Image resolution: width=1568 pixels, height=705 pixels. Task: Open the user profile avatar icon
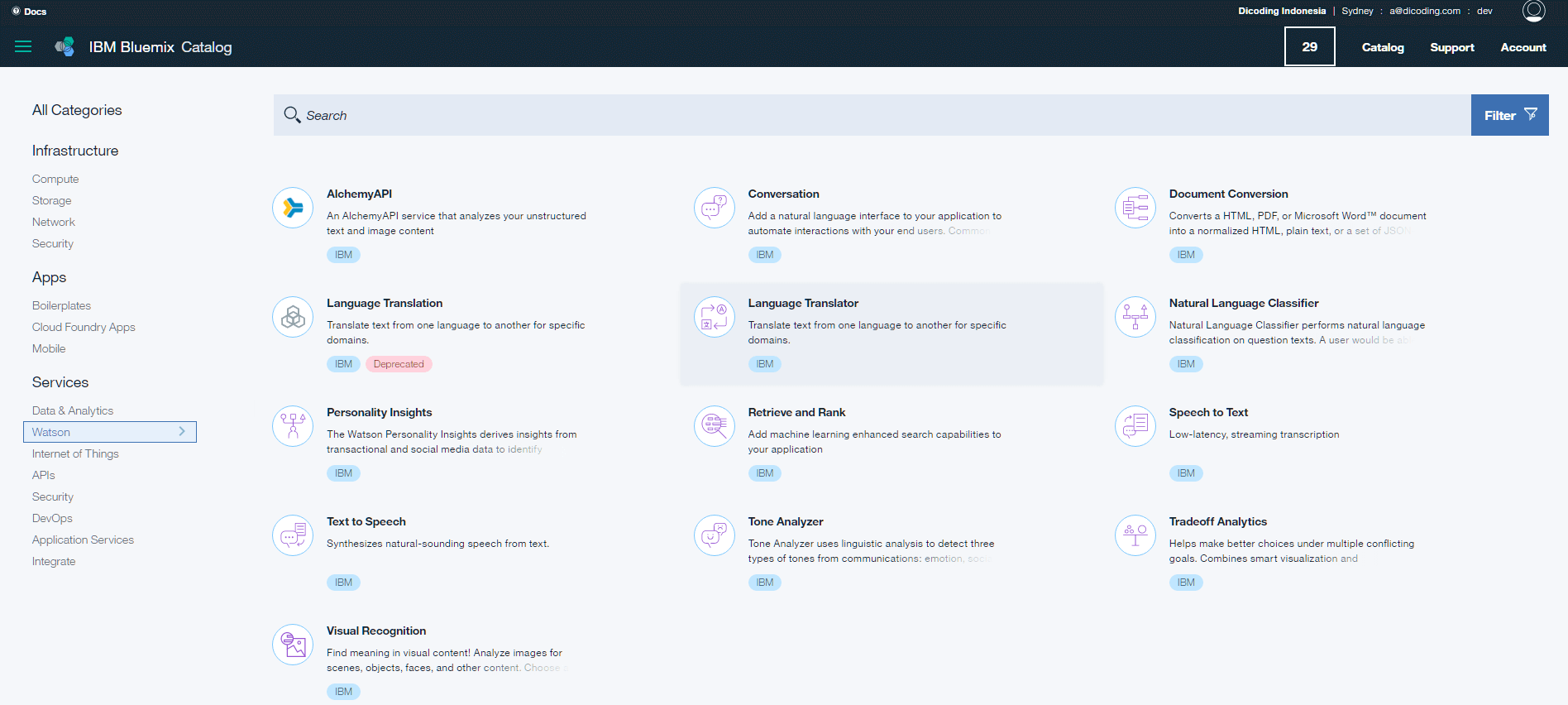coord(1533,11)
